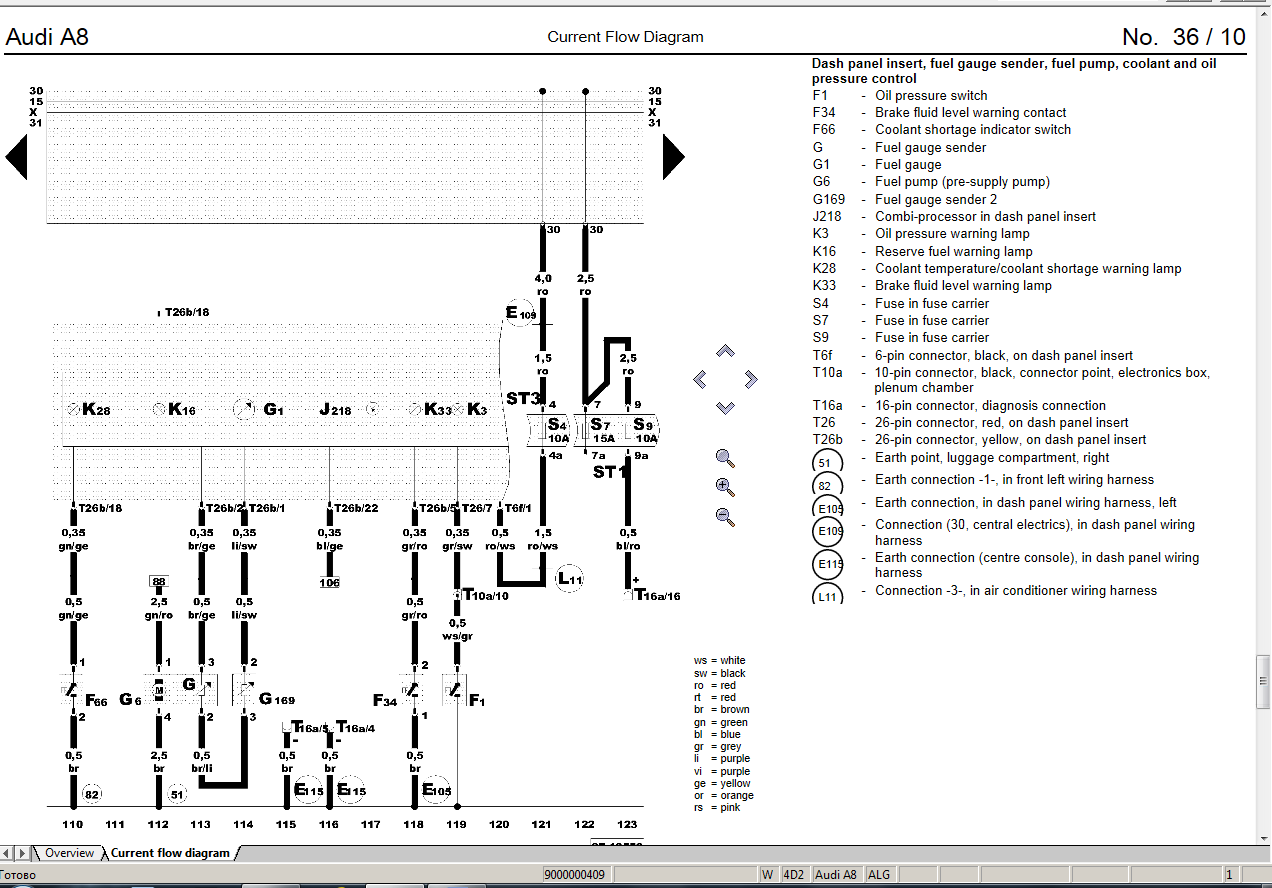
Task: Click current track number 123
Action: coord(627,824)
